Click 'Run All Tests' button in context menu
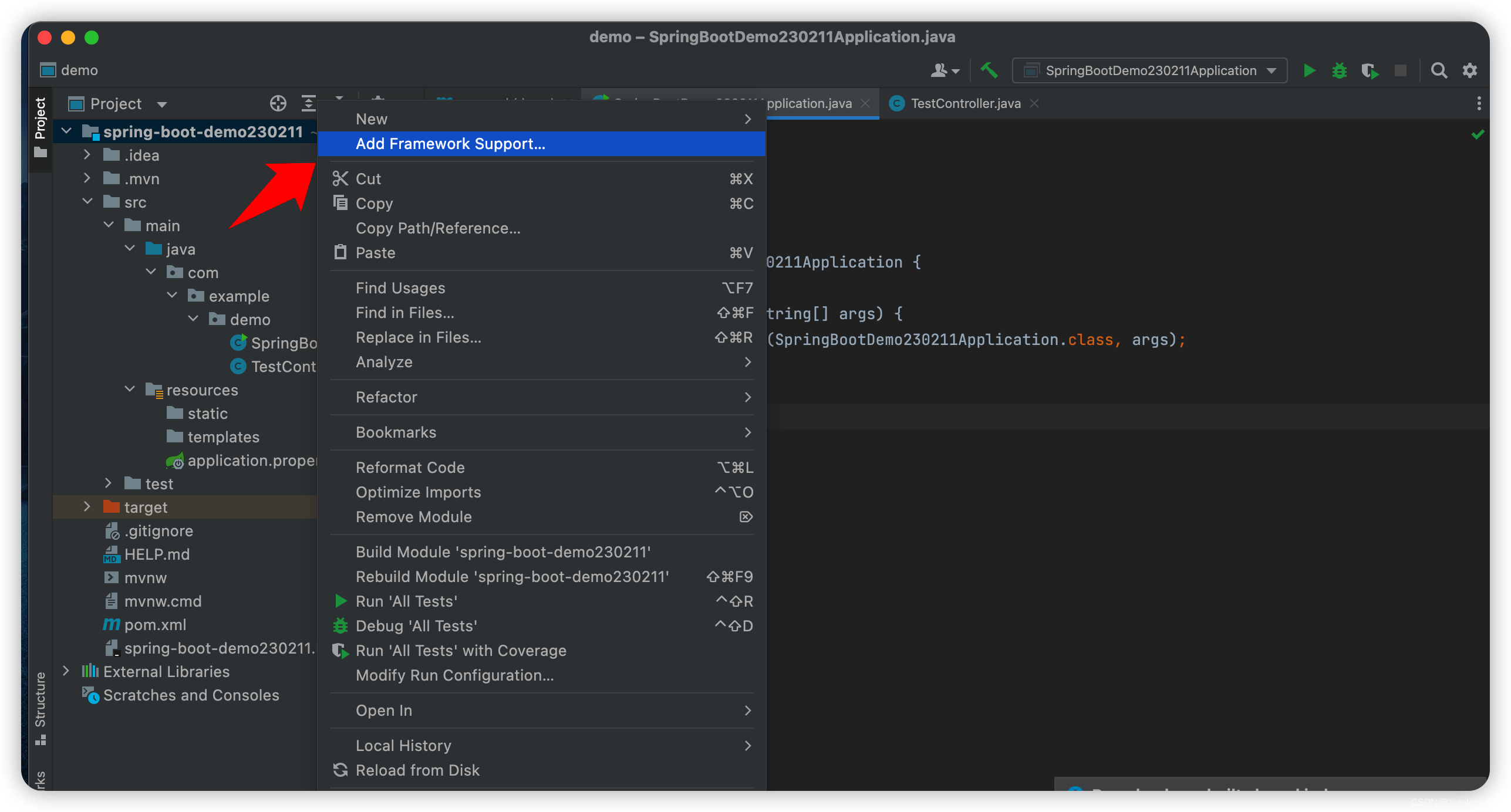Image resolution: width=1511 pixels, height=812 pixels. [406, 600]
